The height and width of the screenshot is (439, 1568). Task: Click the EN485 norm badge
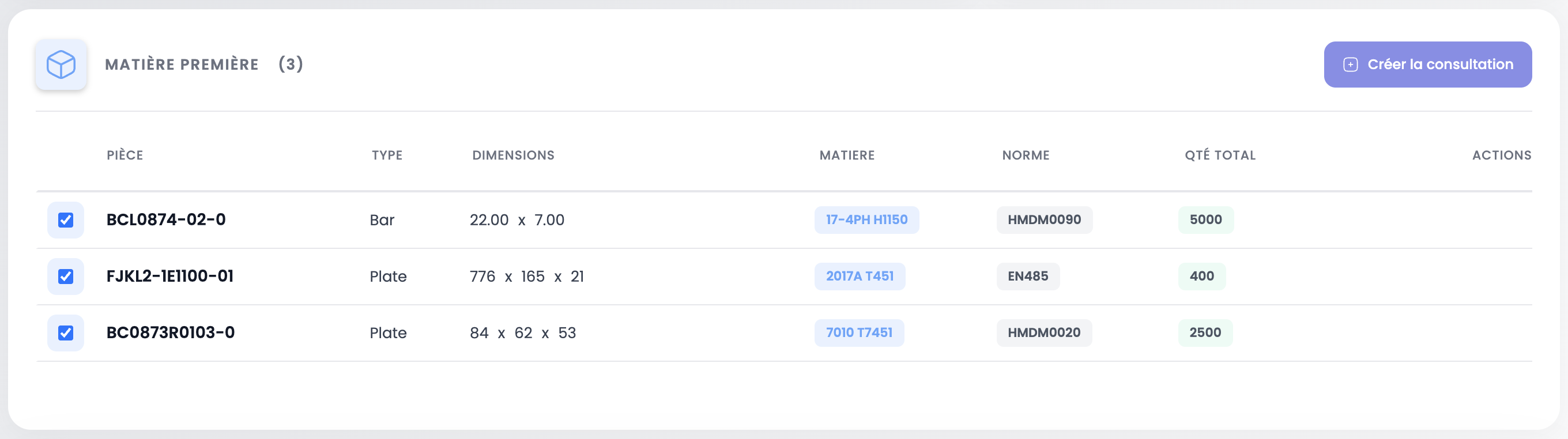point(1027,276)
